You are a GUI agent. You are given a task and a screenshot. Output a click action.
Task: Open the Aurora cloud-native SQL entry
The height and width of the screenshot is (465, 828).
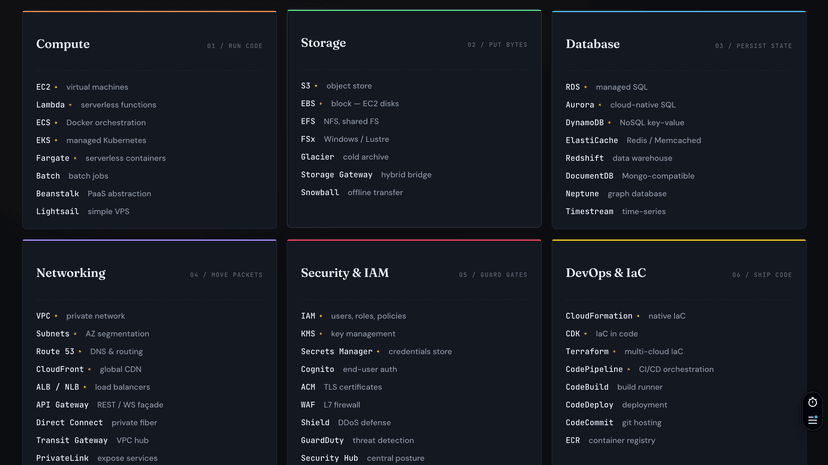pyautogui.click(x=620, y=105)
